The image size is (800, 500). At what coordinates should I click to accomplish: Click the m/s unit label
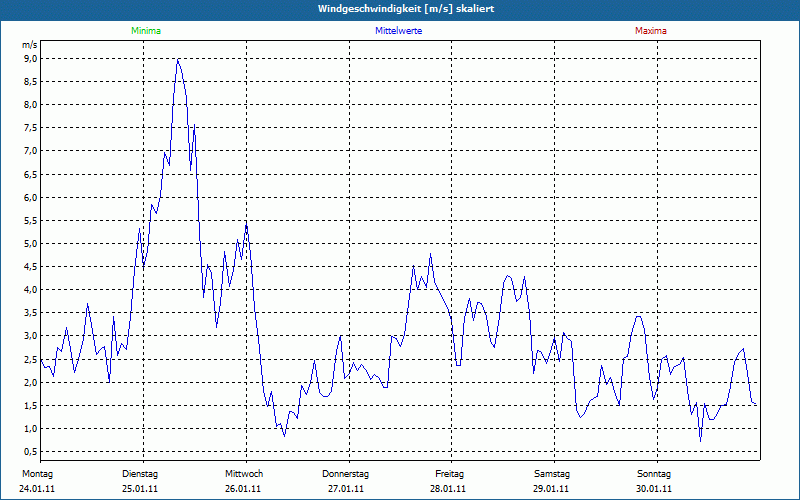30,45
